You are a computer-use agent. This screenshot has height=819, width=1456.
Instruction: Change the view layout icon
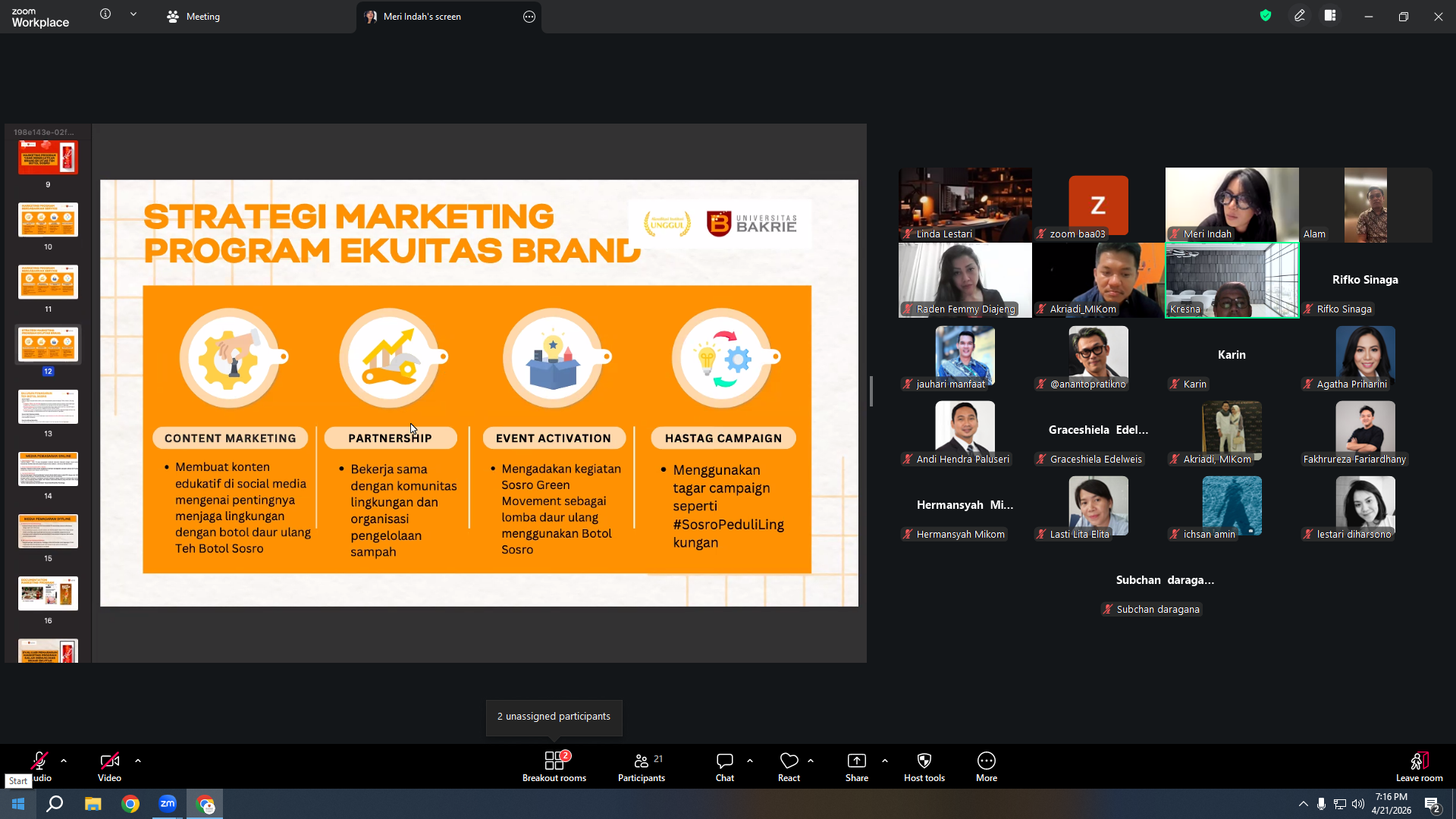point(1330,15)
